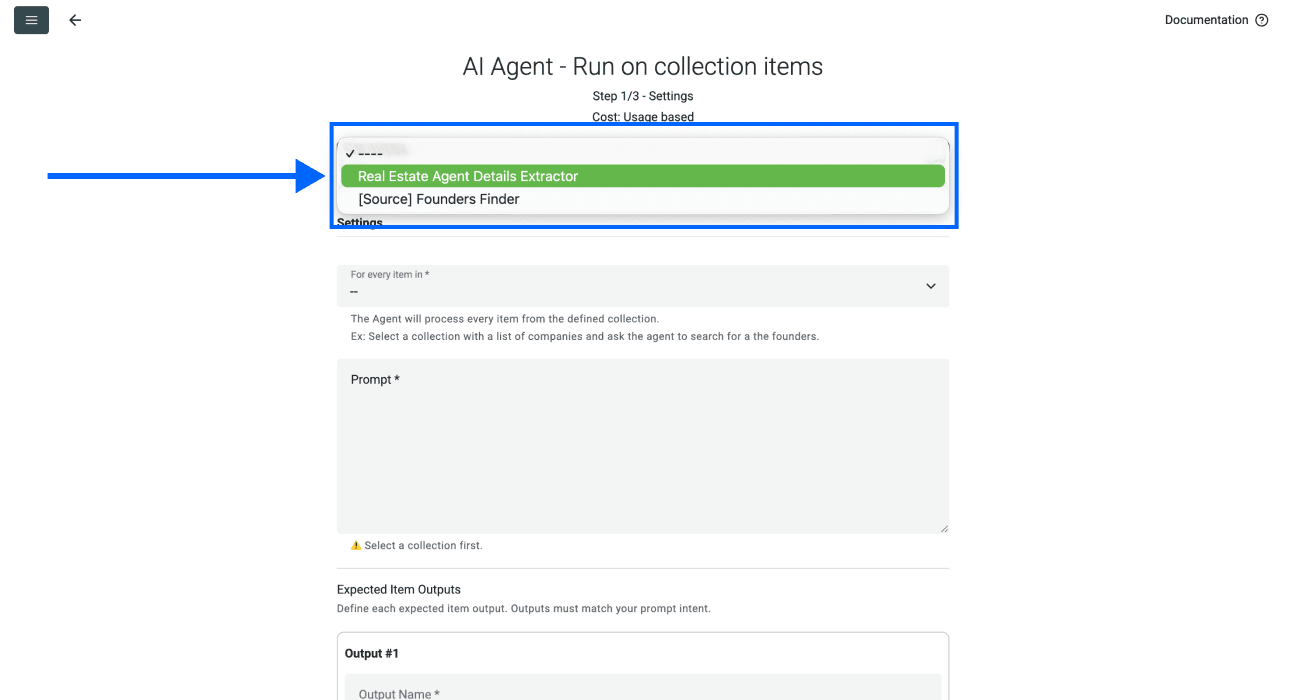The image size is (1290, 700).
Task: Click the 'Expected Item Outputs' heading
Action: 398,589
